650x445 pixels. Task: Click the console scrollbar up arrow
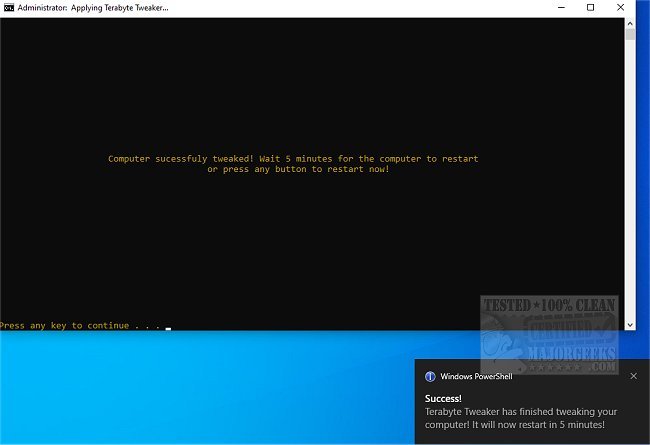630,24
